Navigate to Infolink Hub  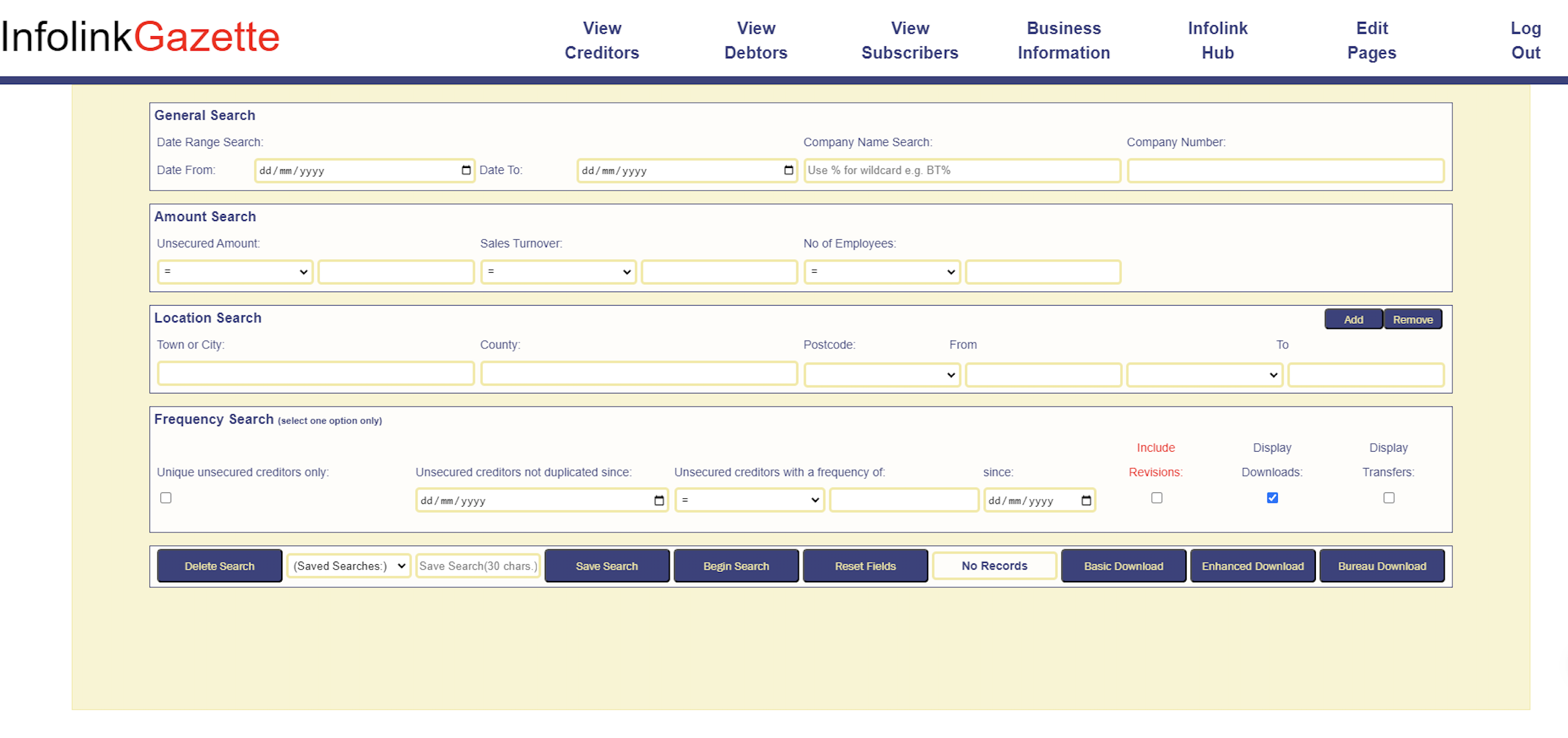tap(1218, 40)
